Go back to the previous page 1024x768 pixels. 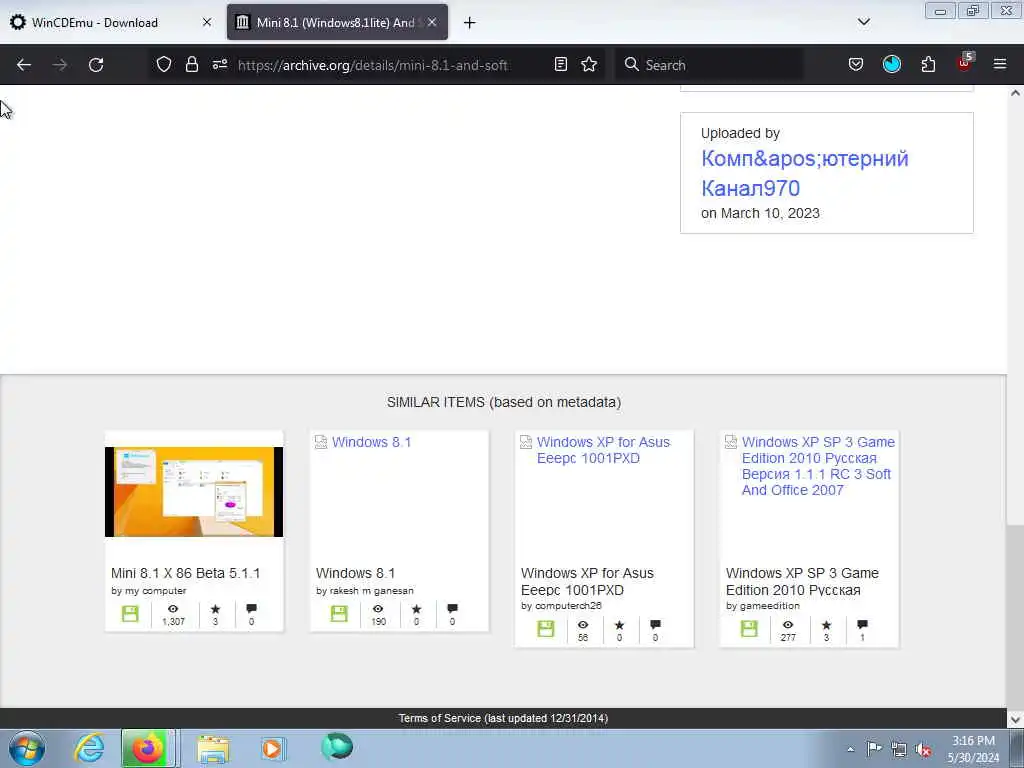click(x=24, y=65)
